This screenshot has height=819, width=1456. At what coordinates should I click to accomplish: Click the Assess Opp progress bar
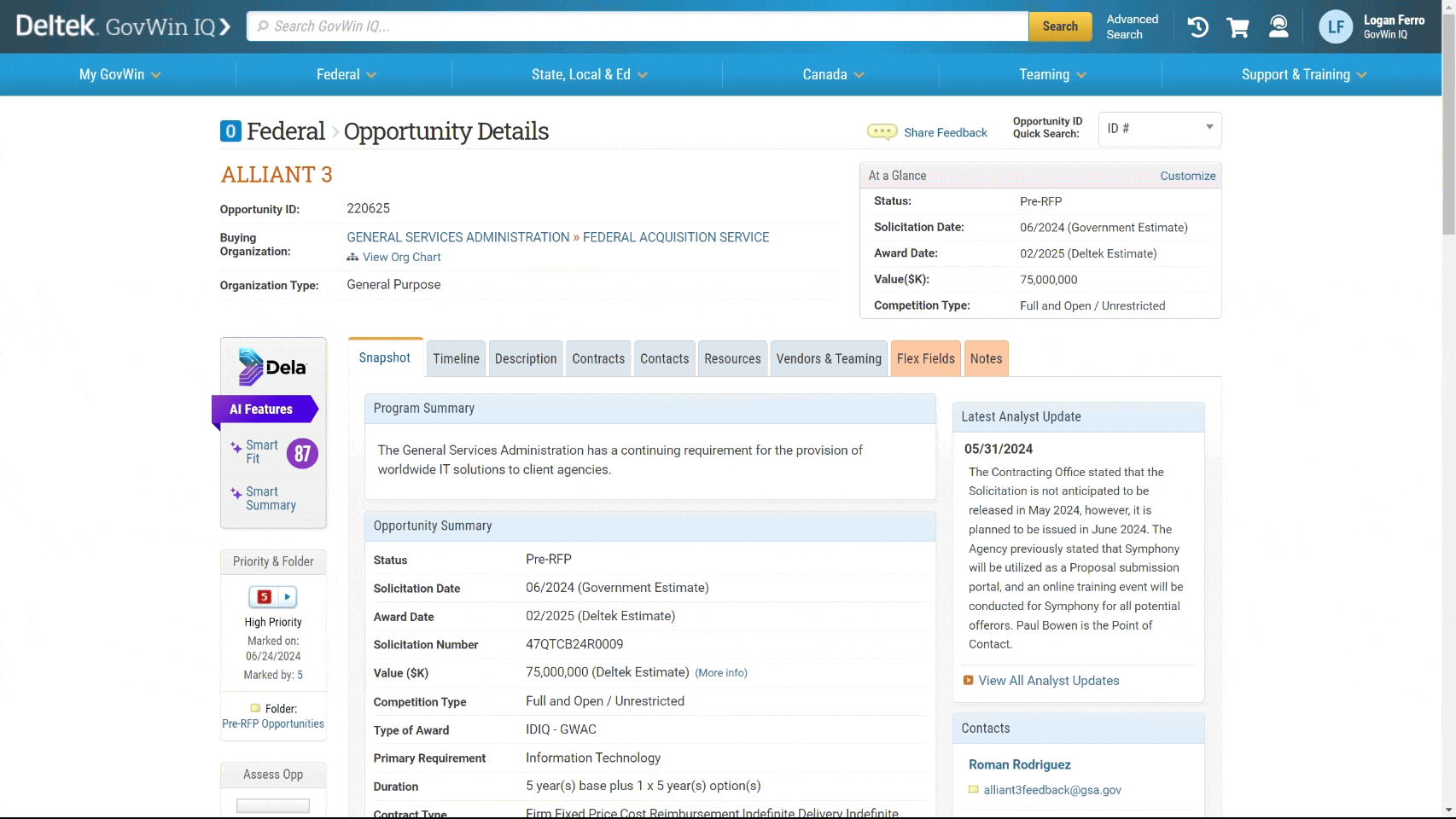[273, 805]
